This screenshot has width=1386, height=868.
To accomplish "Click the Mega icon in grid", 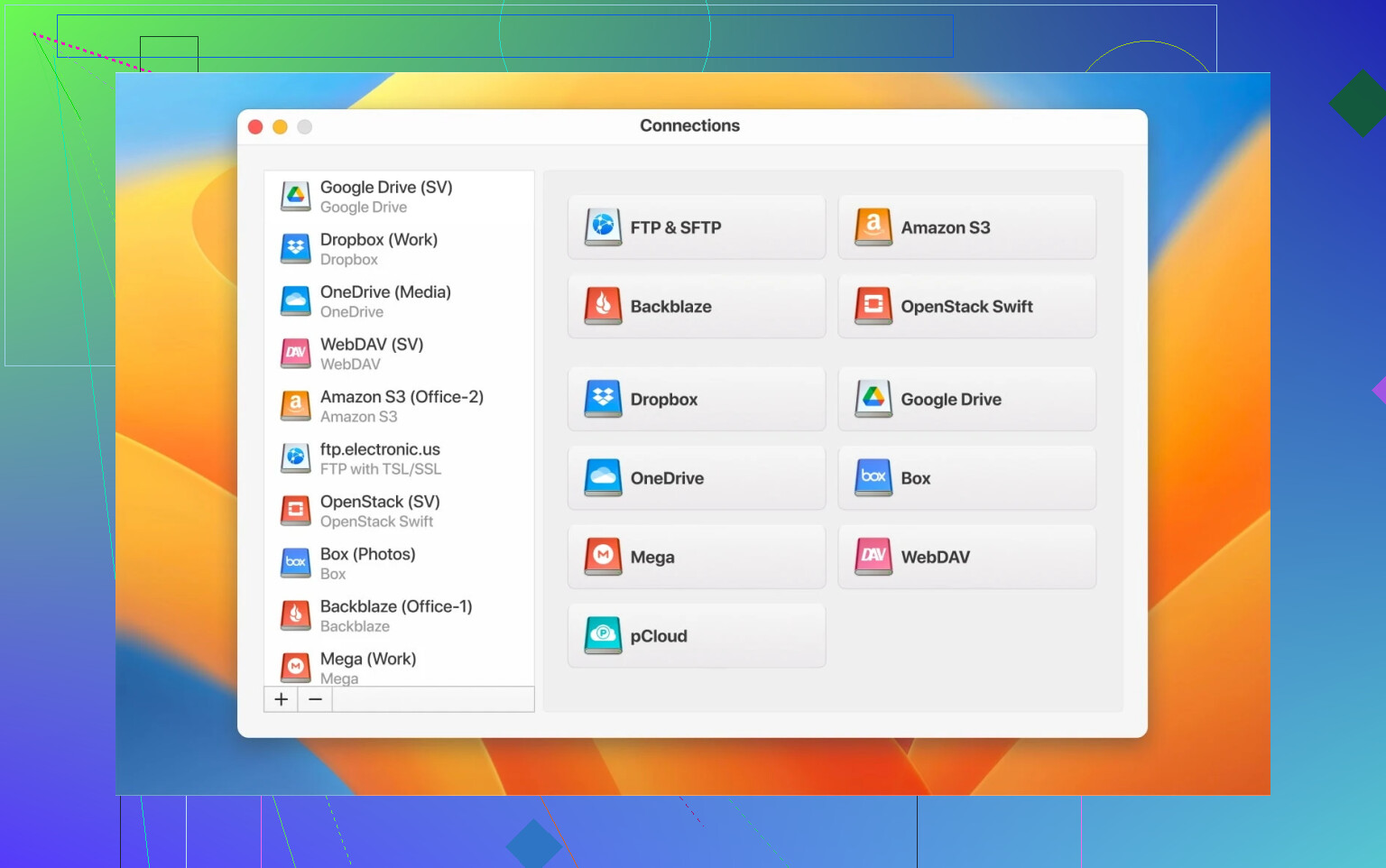I will (603, 557).
